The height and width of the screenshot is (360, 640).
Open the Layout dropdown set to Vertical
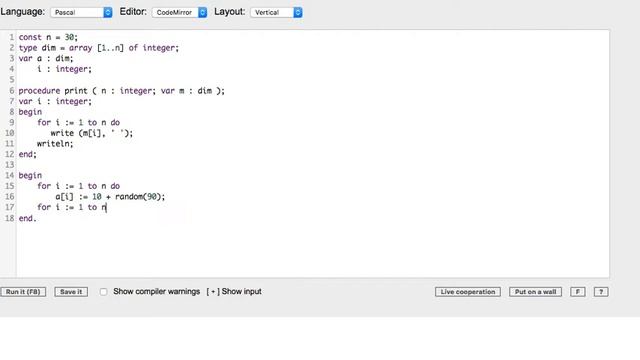tap(276, 12)
